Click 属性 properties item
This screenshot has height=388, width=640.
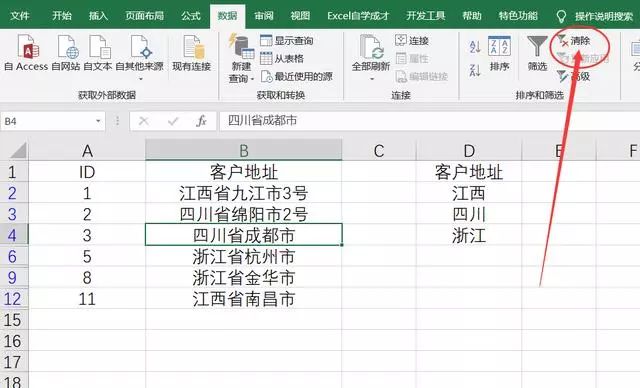tap(412, 58)
